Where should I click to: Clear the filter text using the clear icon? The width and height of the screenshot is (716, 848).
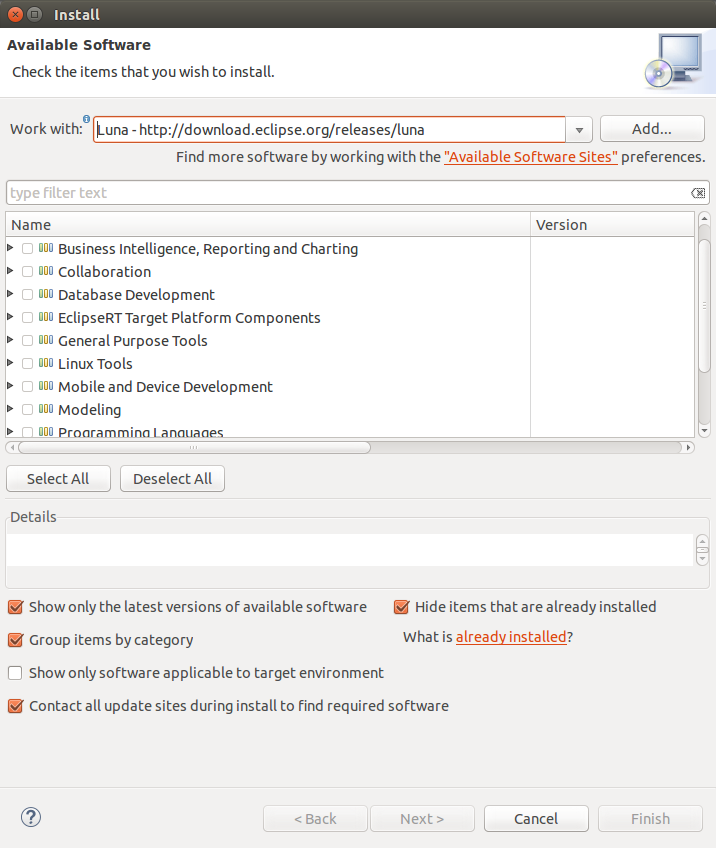tap(698, 193)
